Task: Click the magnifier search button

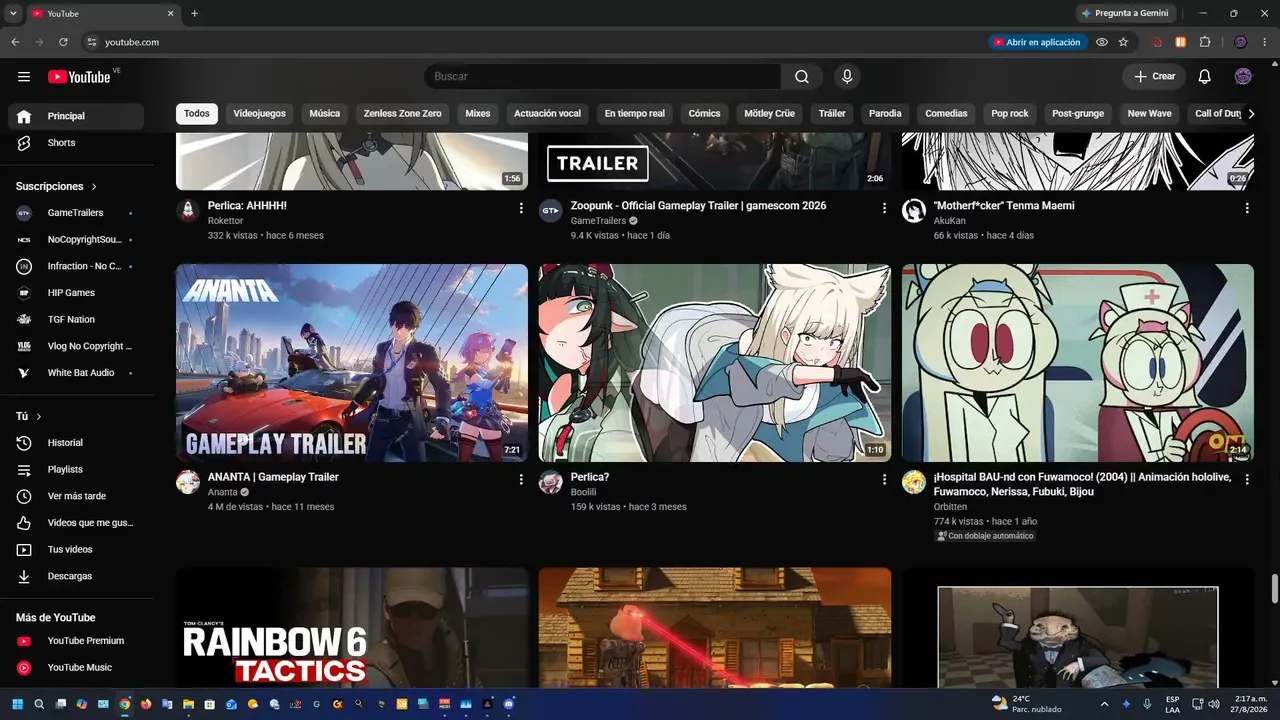Action: 802,77
